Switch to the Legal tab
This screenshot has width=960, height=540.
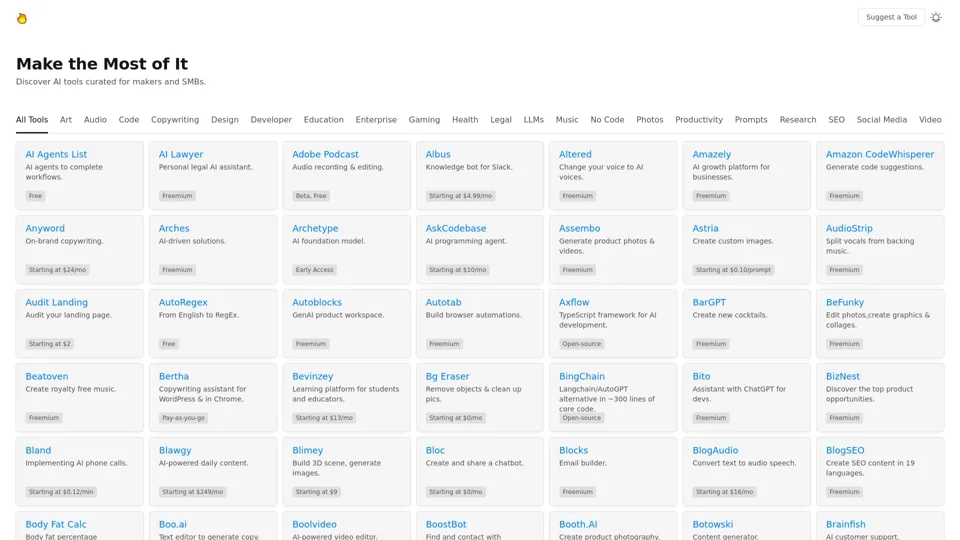[501, 120]
